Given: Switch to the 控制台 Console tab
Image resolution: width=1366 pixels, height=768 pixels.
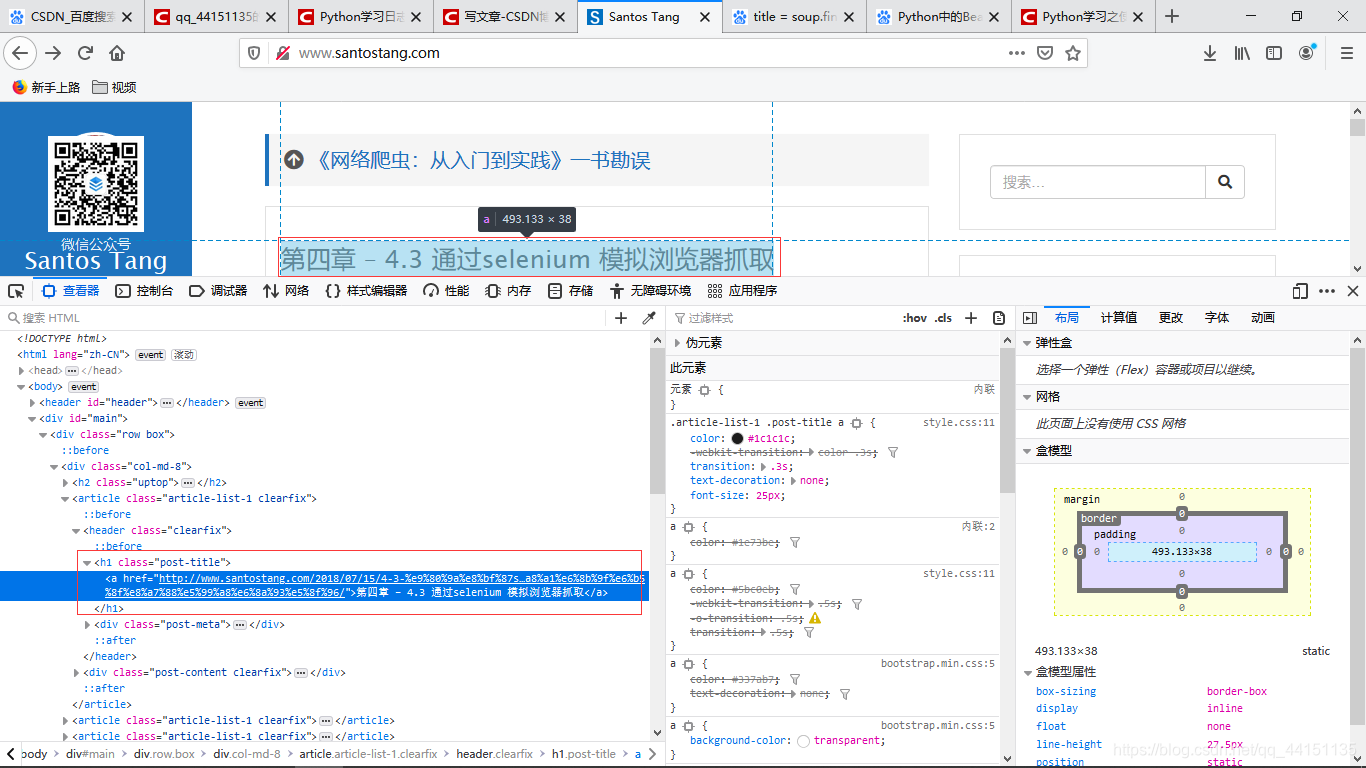Looking at the screenshot, I should 144,291.
